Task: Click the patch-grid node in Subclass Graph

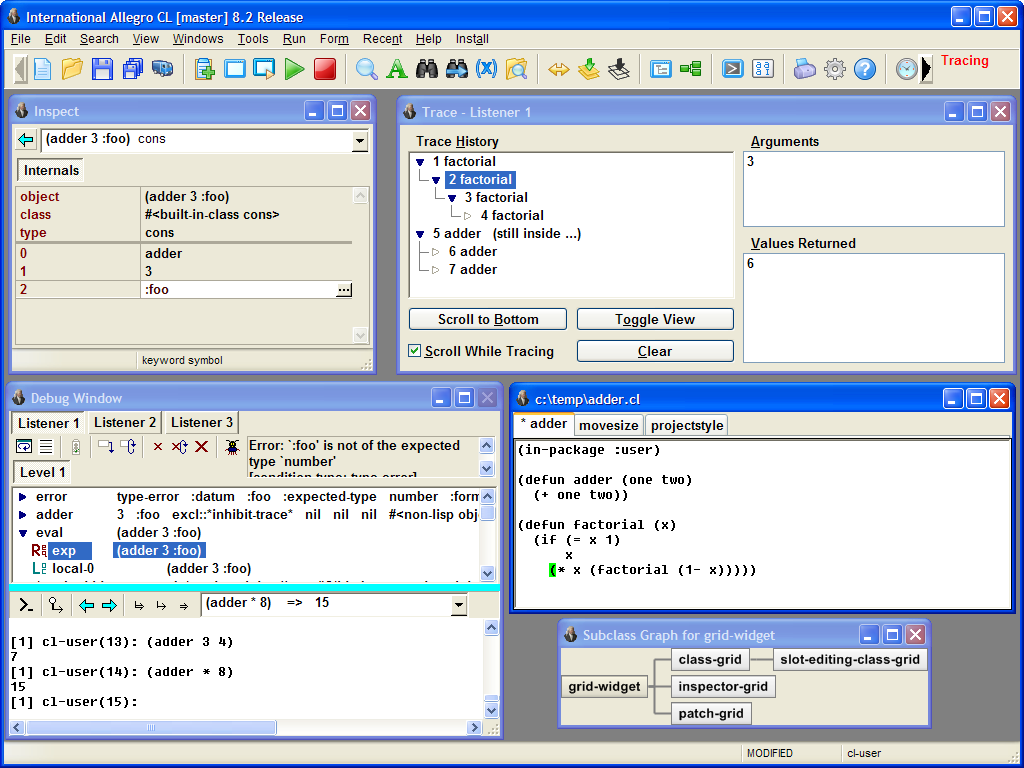Action: click(x=711, y=713)
